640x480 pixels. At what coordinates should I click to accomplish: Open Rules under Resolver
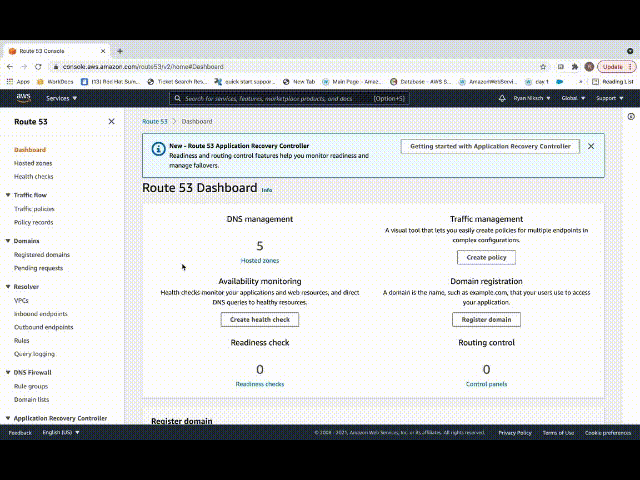22,341
